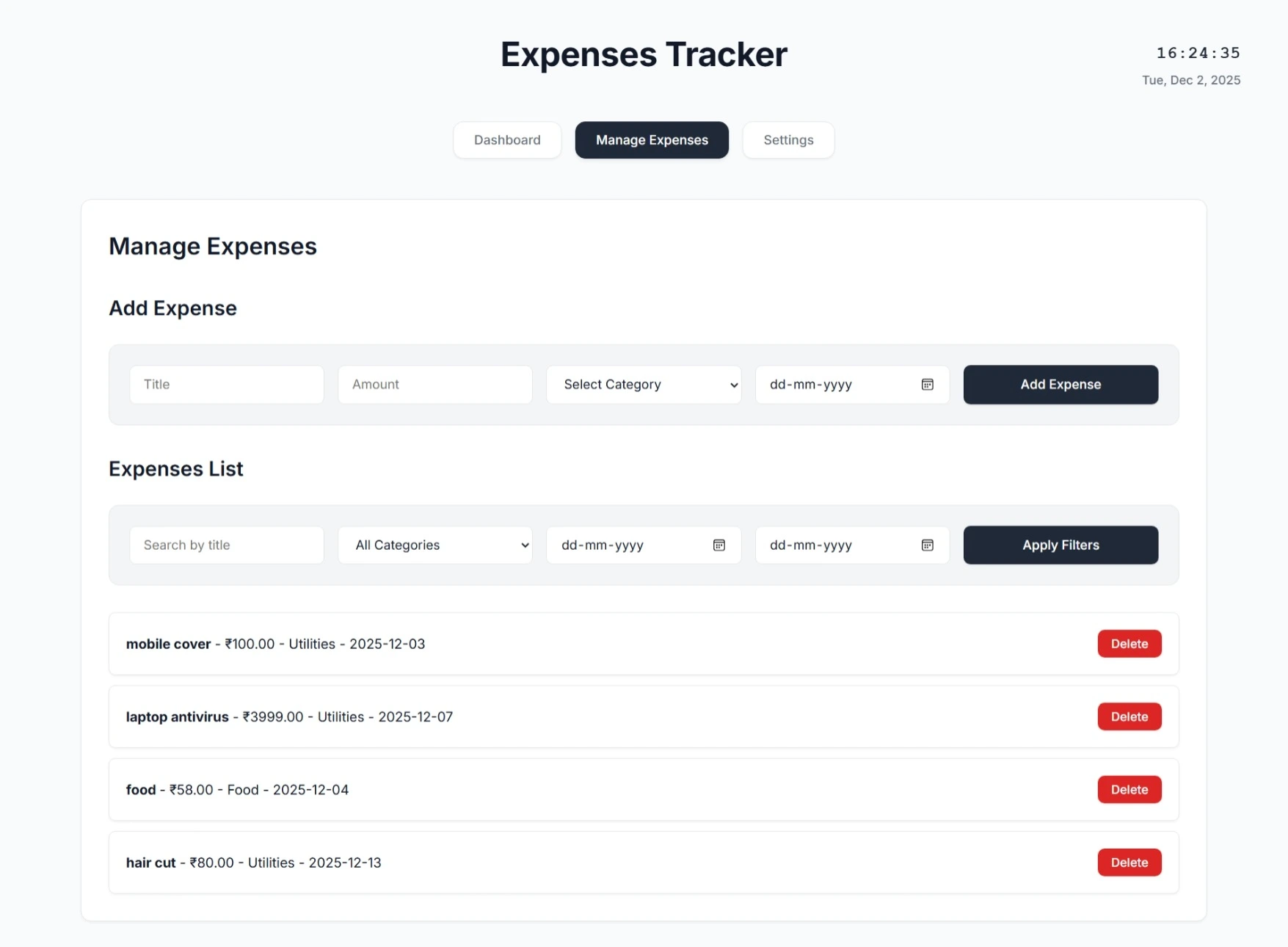
Task: Open the calendar picker for the new expense date
Action: coord(928,384)
